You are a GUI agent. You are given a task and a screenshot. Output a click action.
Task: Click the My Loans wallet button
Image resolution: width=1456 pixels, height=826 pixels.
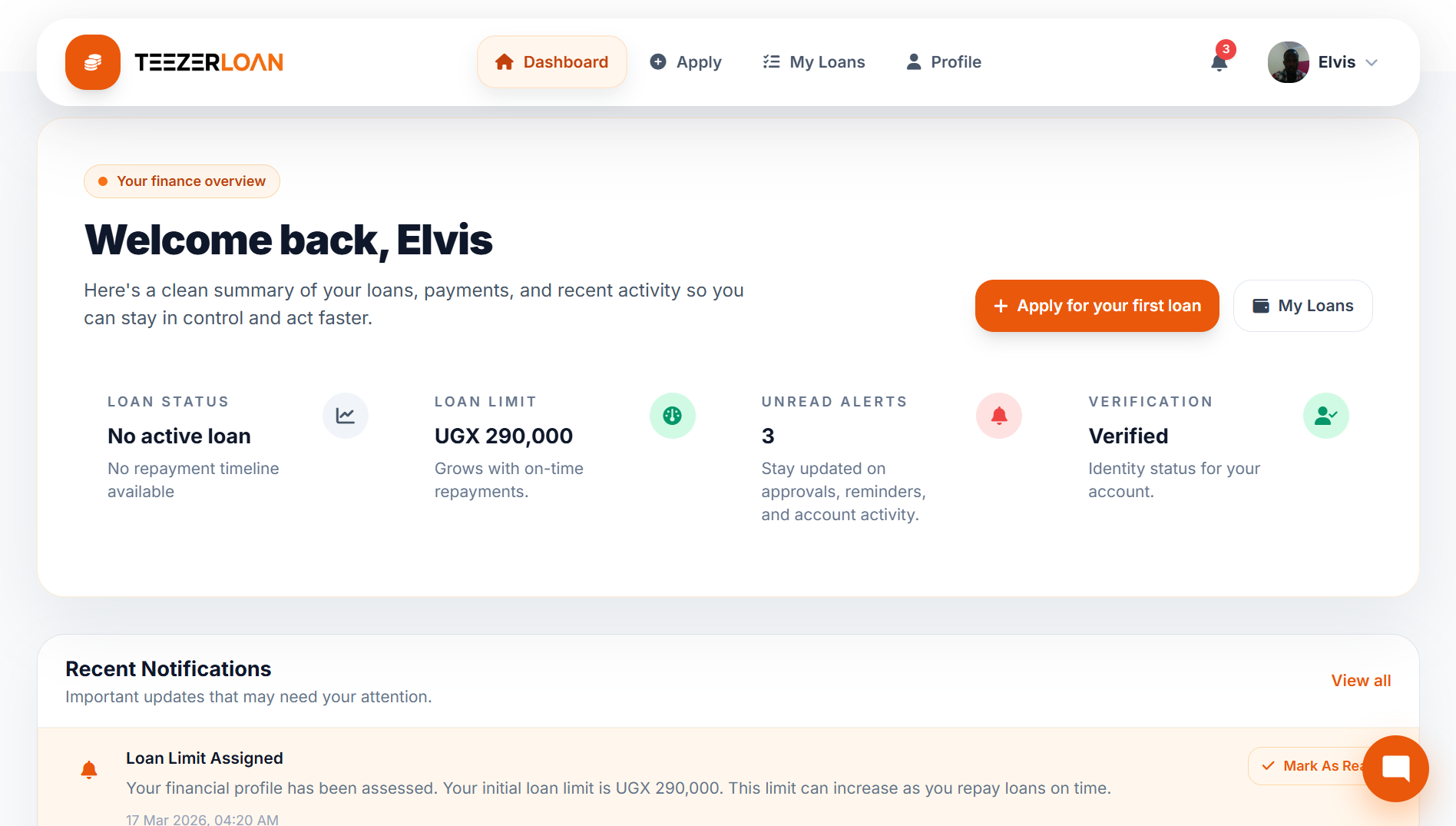(x=1303, y=306)
